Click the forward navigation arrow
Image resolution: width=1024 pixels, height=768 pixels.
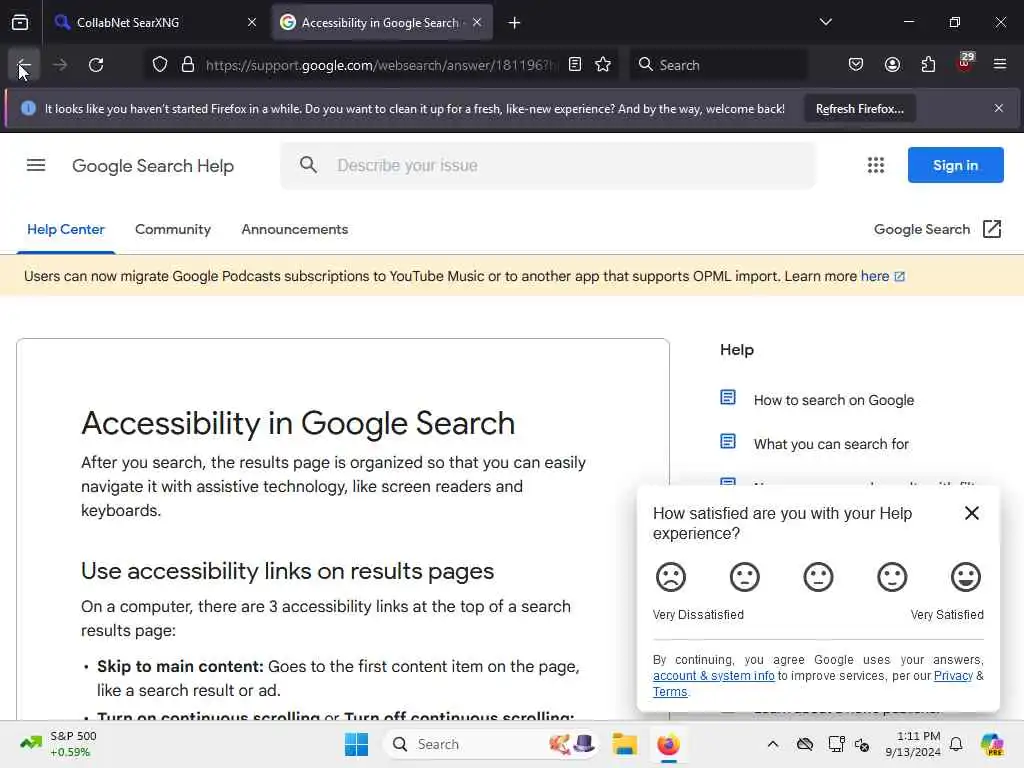60,65
